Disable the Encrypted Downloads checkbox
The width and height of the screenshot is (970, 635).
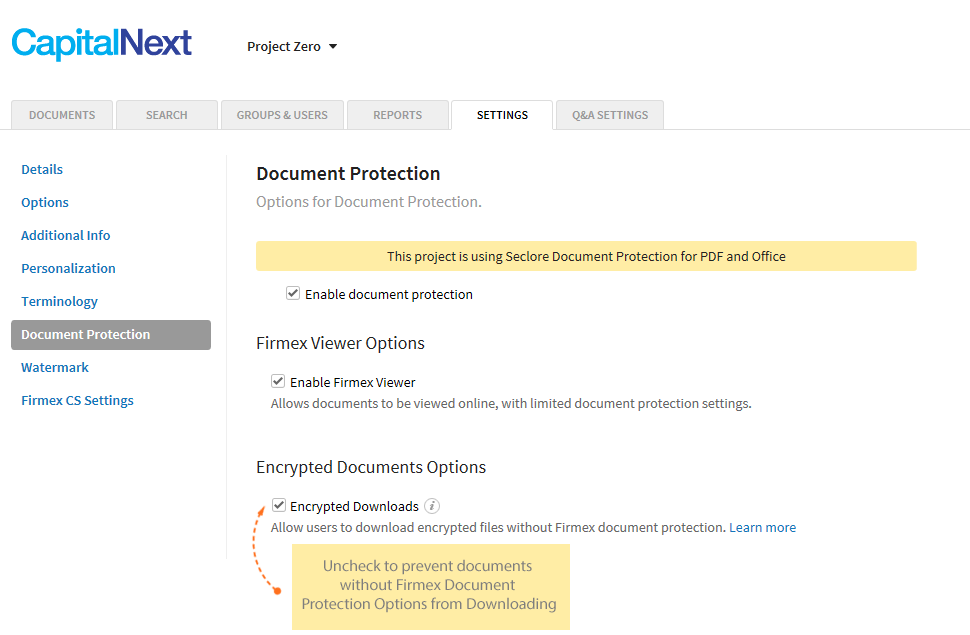(279, 505)
